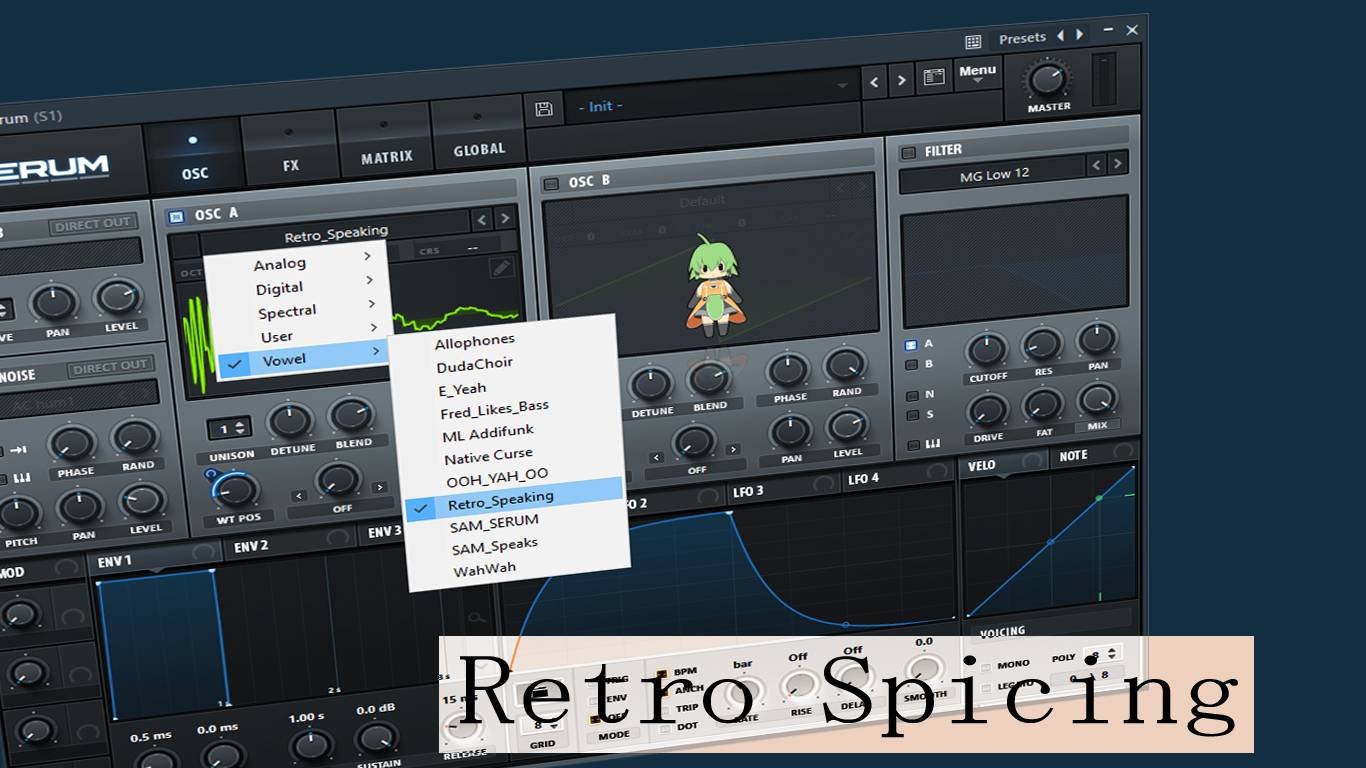1366x768 pixels.
Task: Click the right triangle next to Presets
Action: 1080,35
